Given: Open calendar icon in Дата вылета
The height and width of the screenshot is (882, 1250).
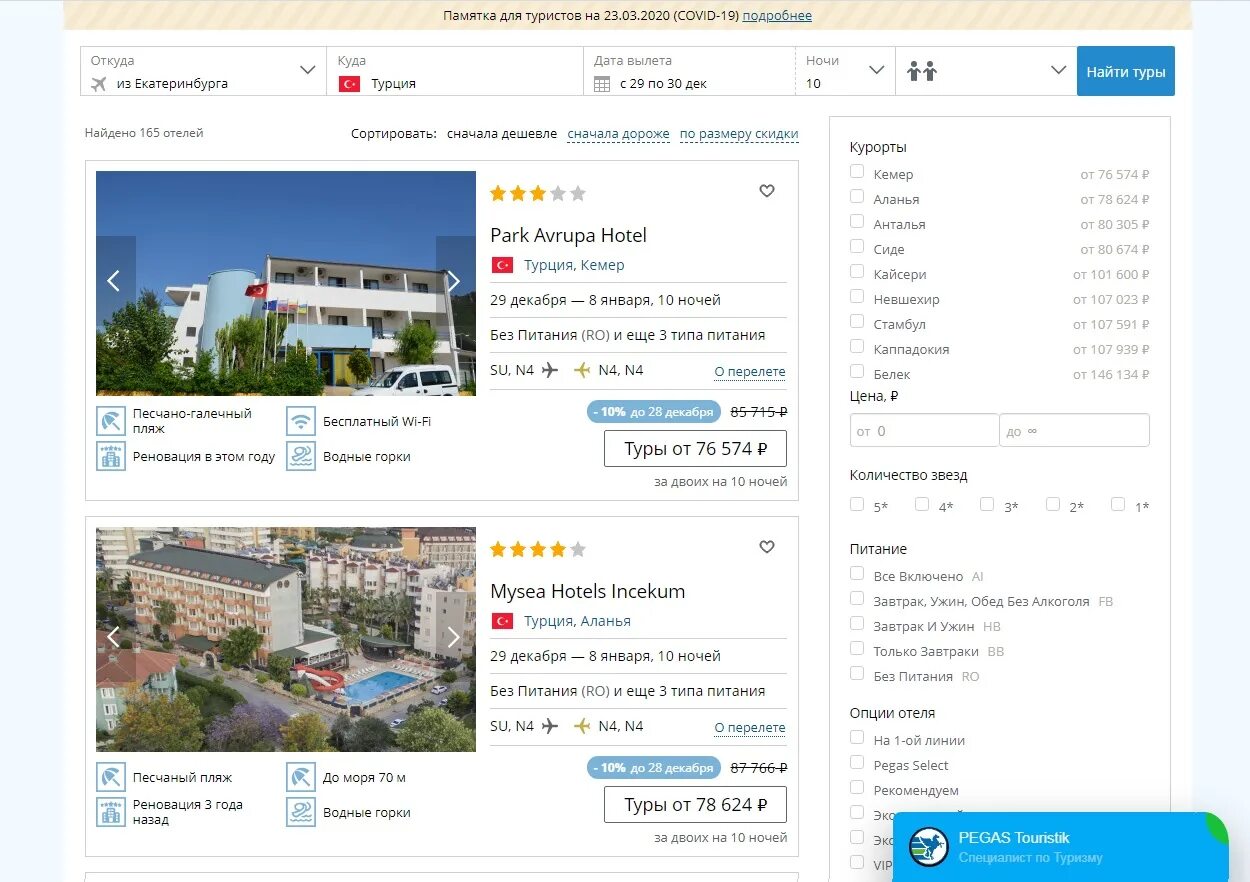Looking at the screenshot, I should pos(602,84).
